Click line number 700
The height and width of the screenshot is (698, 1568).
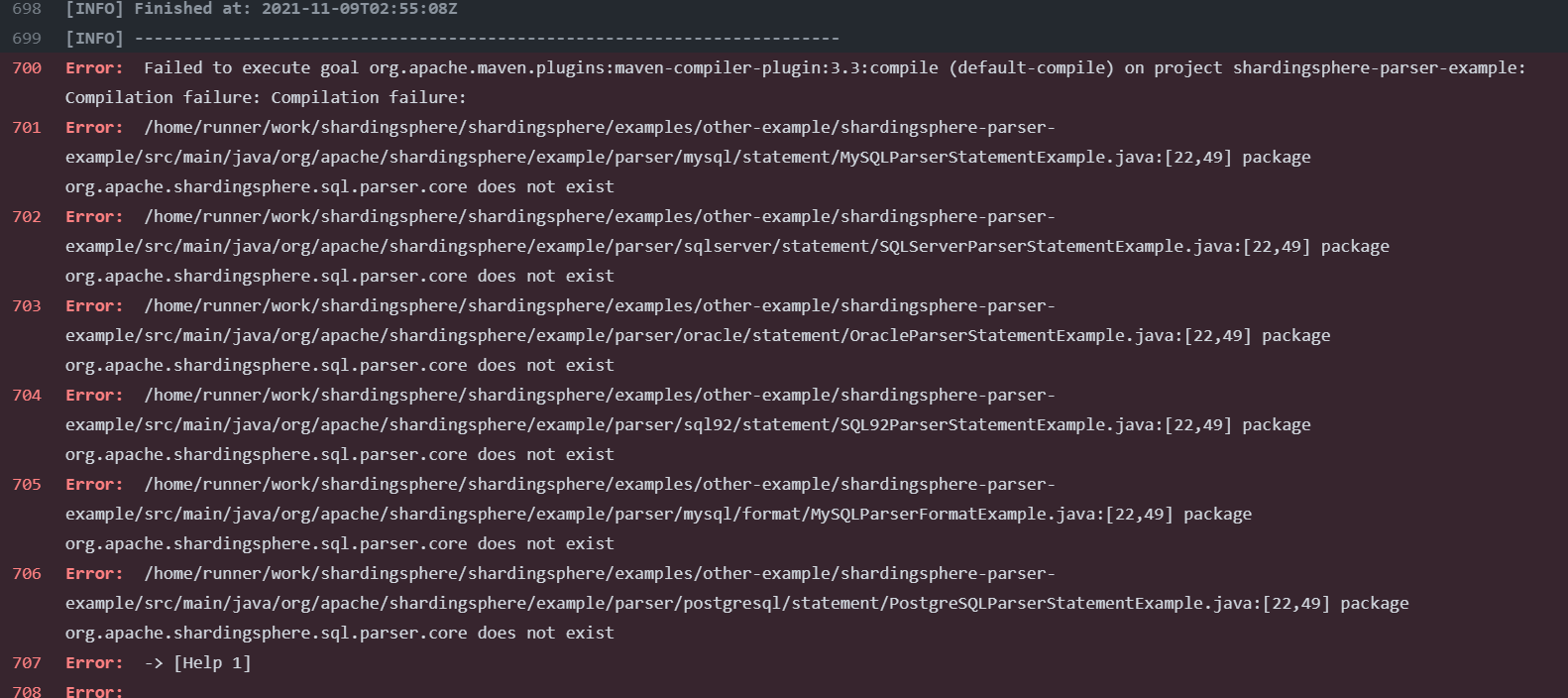pyautogui.click(x=27, y=68)
